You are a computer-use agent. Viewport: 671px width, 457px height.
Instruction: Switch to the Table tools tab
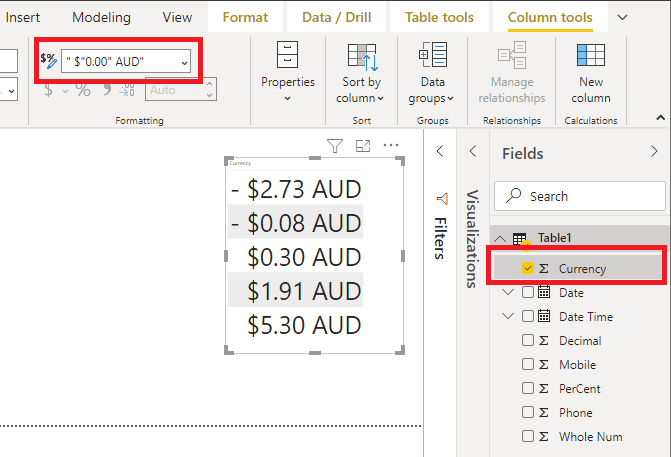tap(439, 17)
